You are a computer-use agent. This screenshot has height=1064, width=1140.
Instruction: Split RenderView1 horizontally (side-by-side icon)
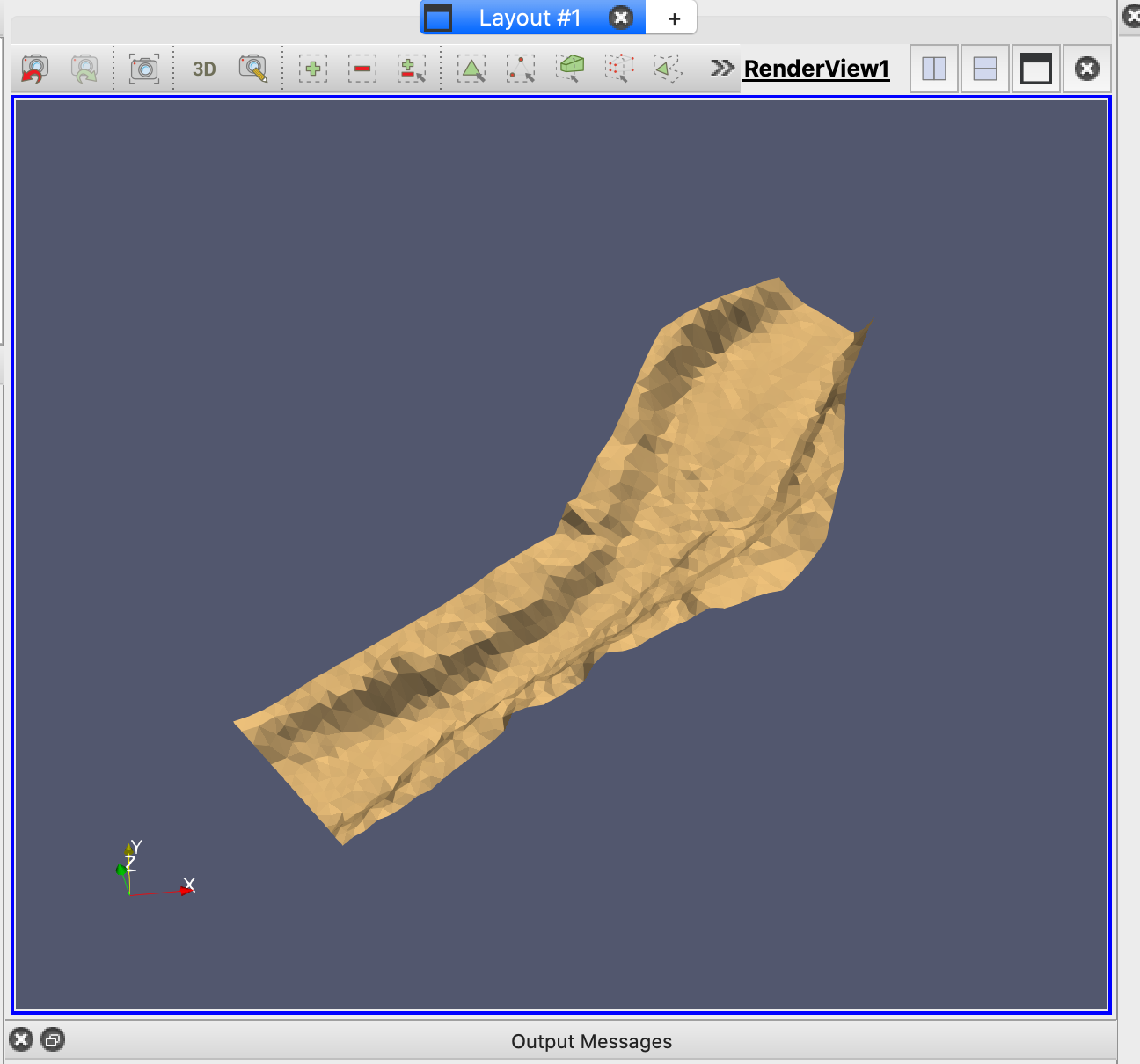933,69
